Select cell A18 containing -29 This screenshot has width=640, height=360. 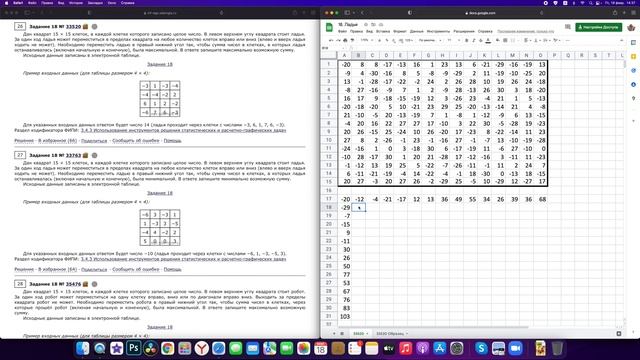coord(344,207)
